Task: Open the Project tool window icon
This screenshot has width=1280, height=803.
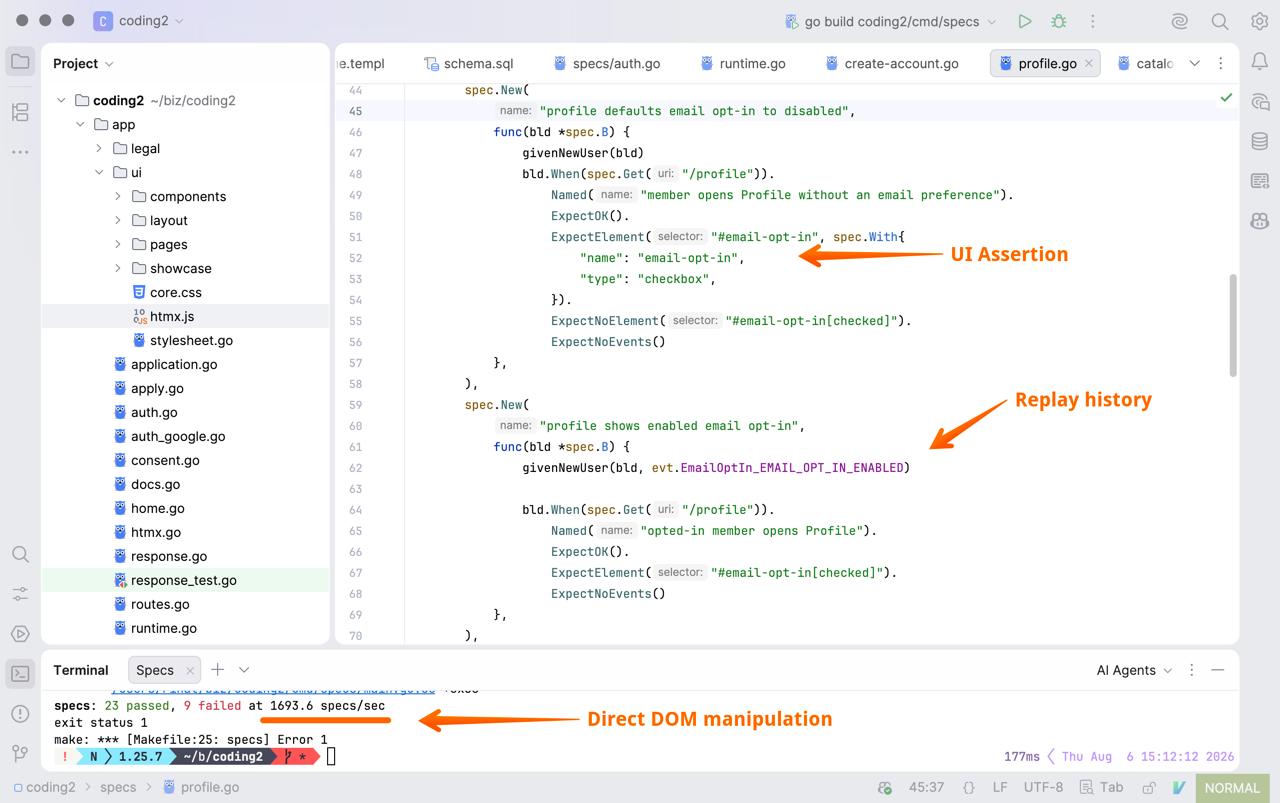Action: [20, 62]
